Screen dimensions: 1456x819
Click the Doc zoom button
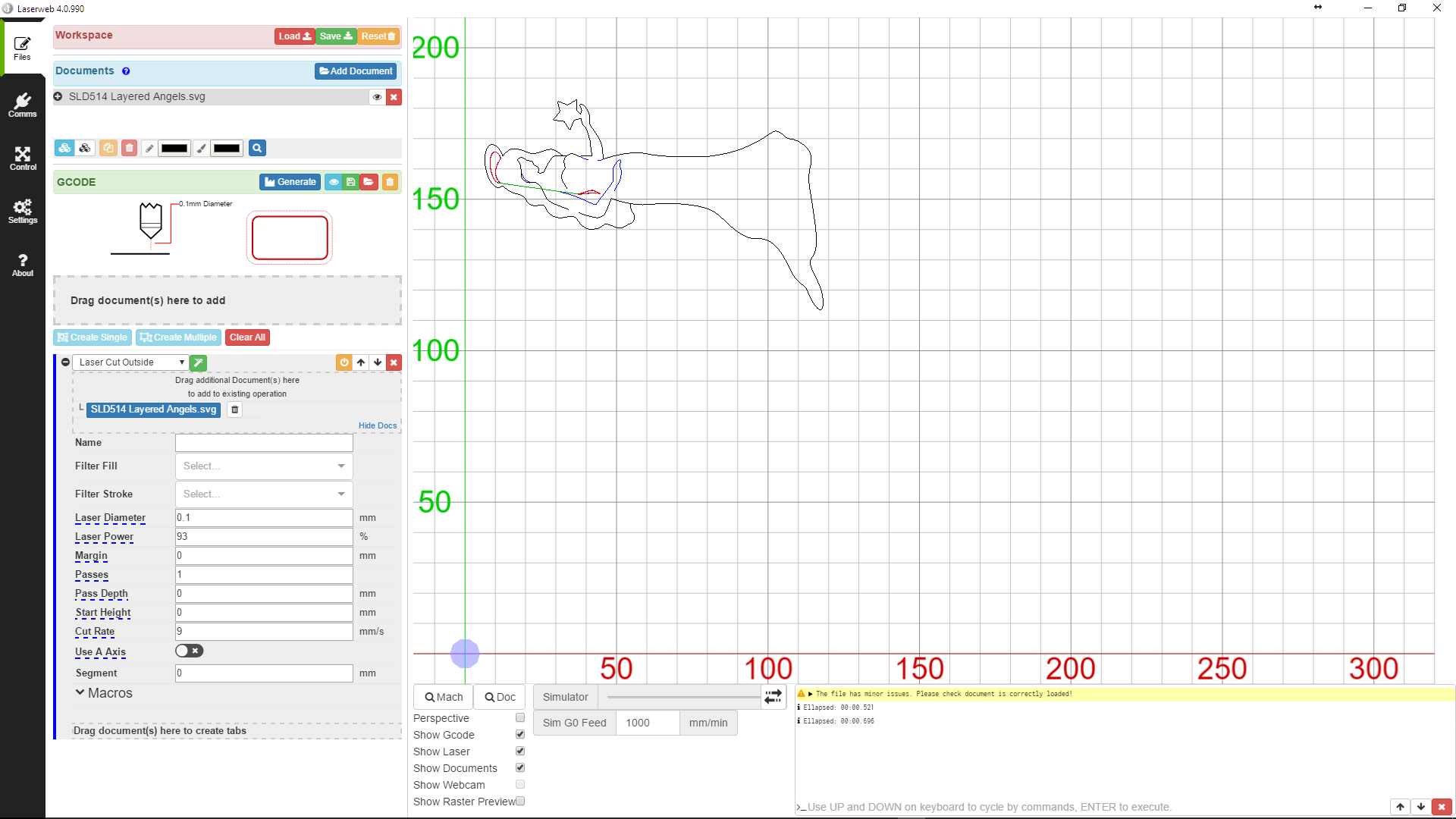(500, 697)
